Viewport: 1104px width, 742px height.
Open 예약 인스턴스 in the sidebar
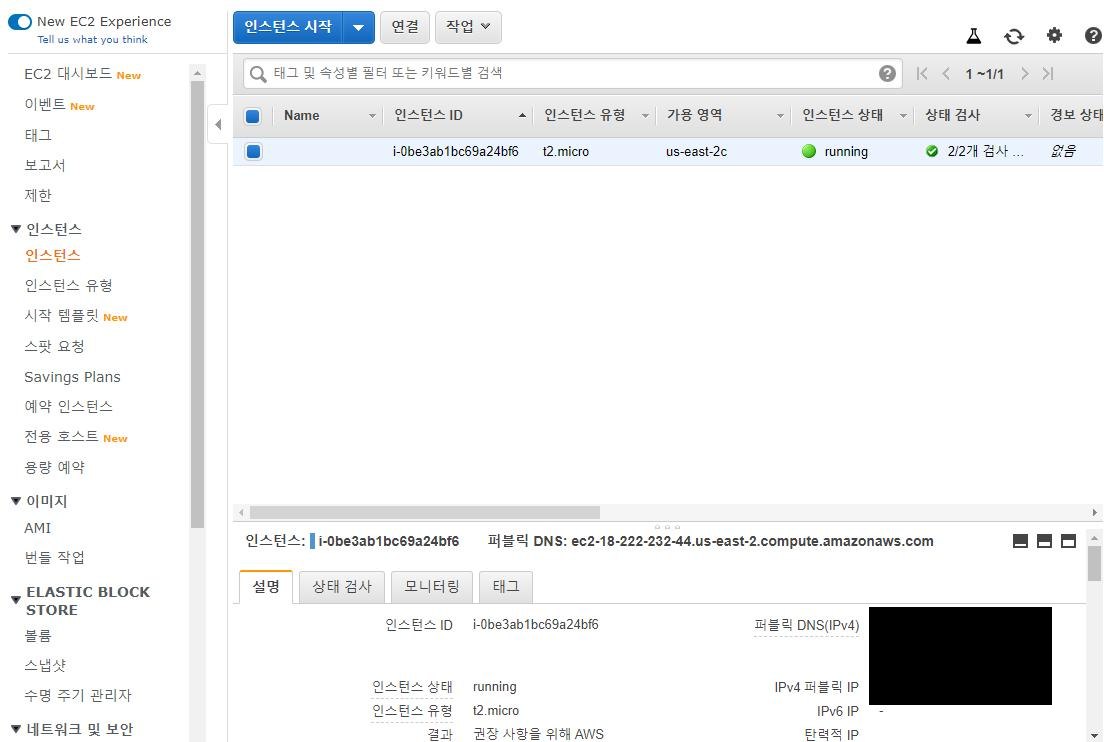(68, 407)
